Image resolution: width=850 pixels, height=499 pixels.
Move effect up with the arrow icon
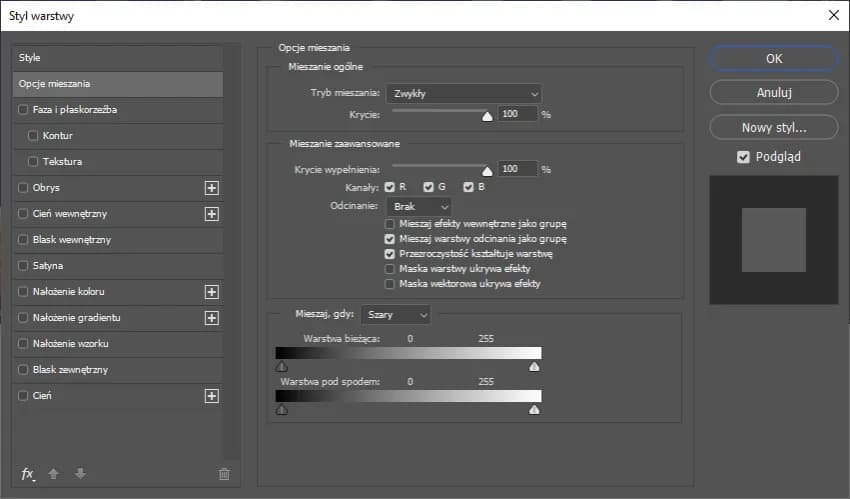click(x=54, y=474)
